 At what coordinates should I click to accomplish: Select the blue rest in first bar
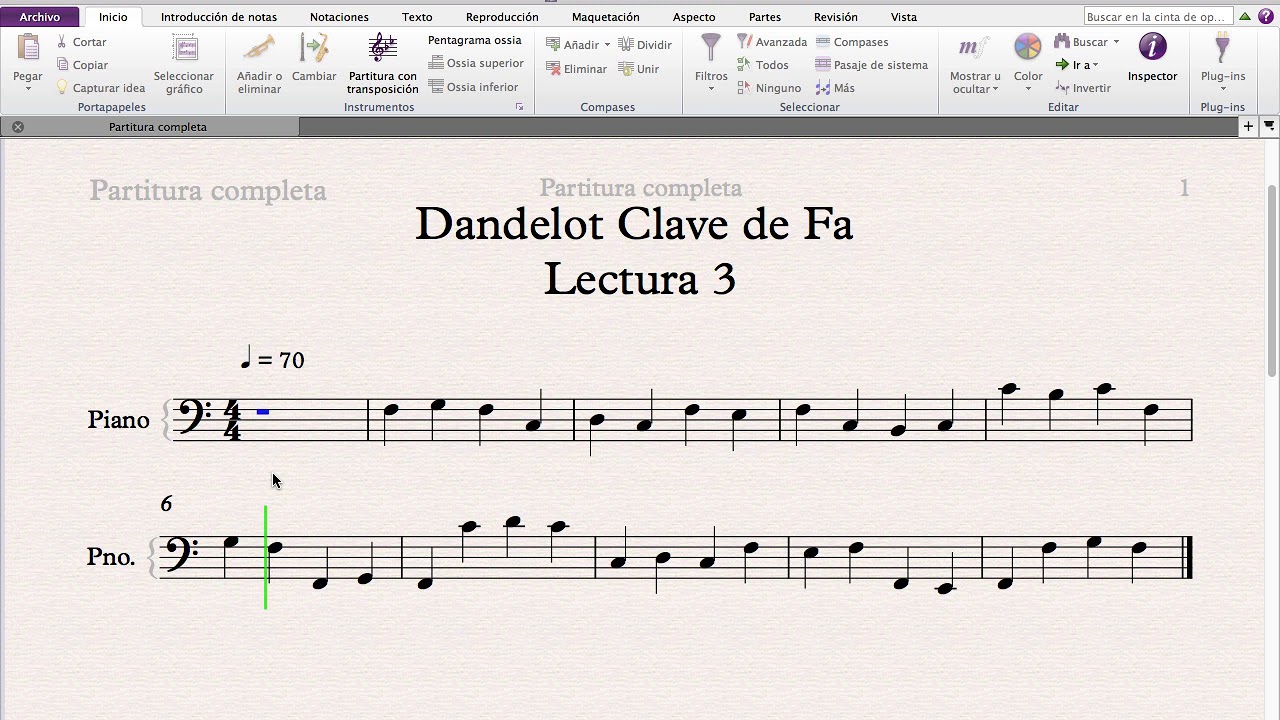[263, 412]
